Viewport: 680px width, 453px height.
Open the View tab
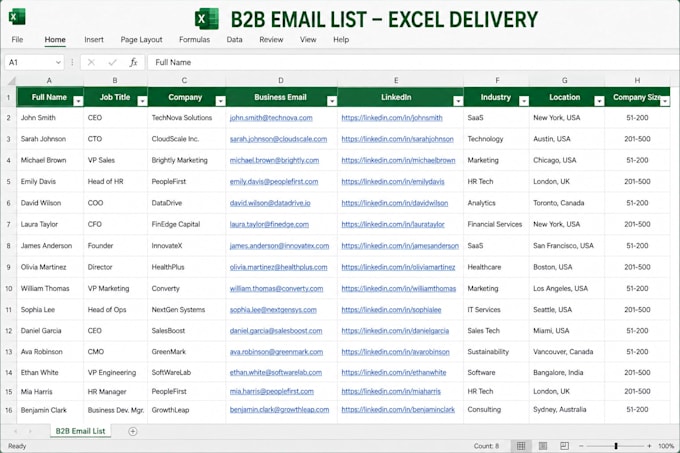coord(308,39)
